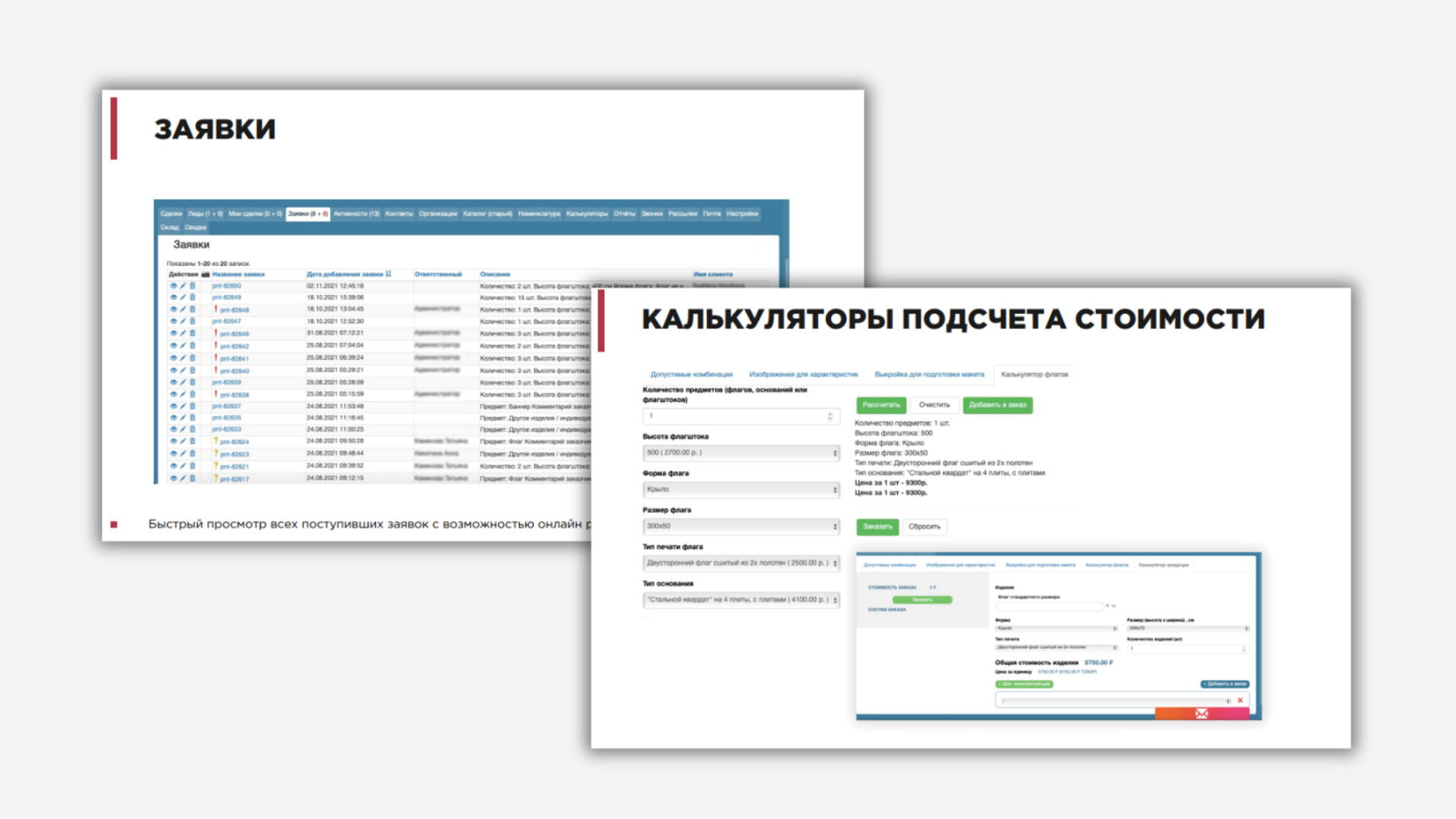This screenshot has height=819, width=1456.
Task: Open the Тип основания dropdown
Action: (x=741, y=600)
